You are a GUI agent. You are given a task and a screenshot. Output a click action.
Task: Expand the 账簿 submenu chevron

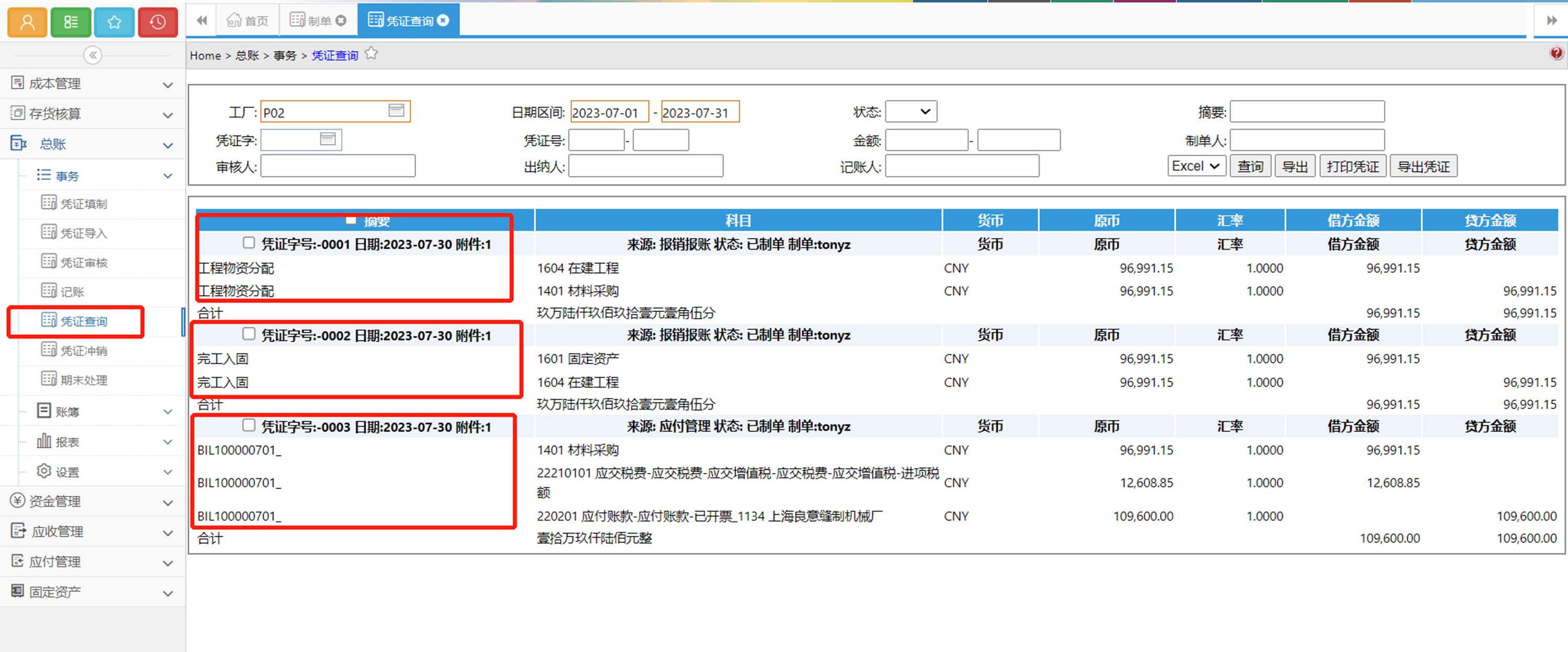click(x=168, y=412)
